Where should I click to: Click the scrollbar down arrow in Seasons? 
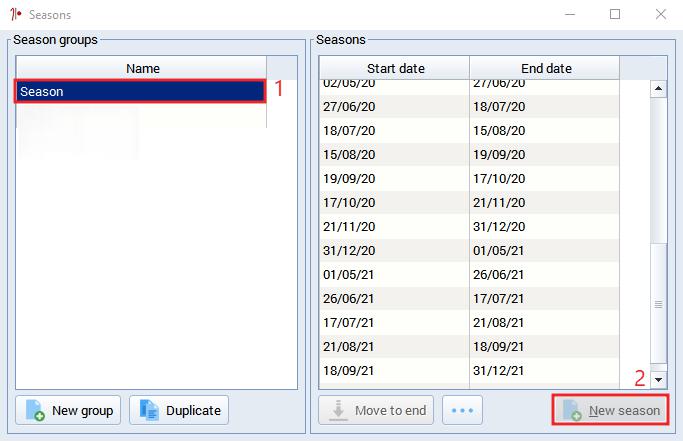tap(658, 380)
